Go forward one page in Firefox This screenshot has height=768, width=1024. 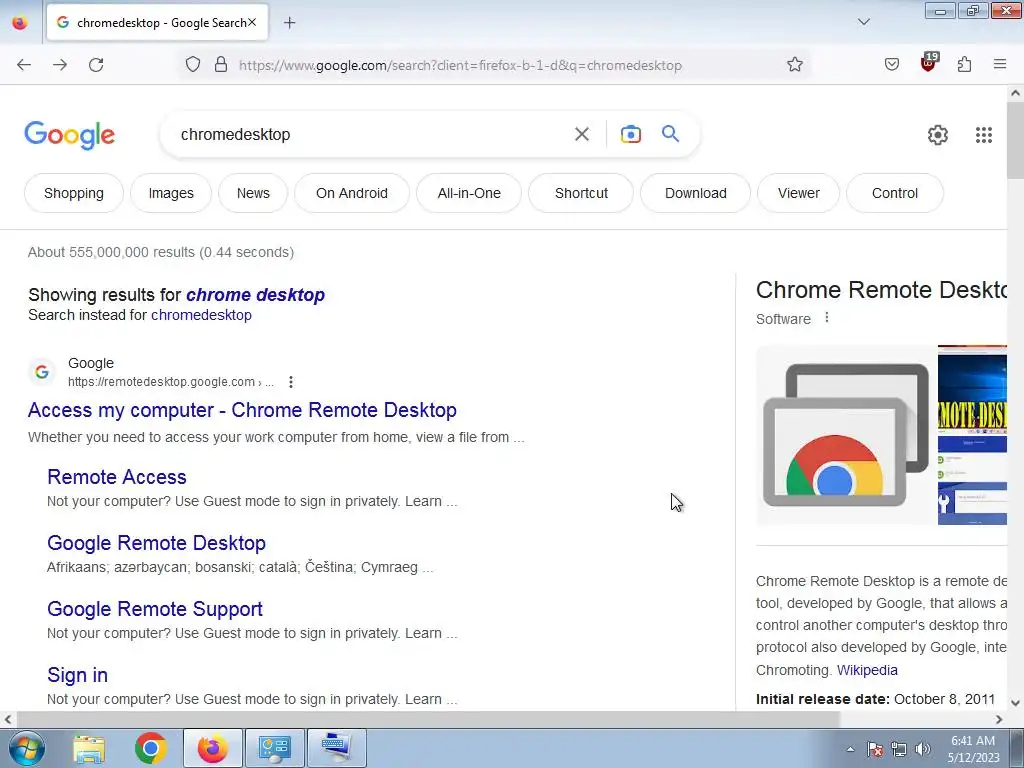click(60, 65)
